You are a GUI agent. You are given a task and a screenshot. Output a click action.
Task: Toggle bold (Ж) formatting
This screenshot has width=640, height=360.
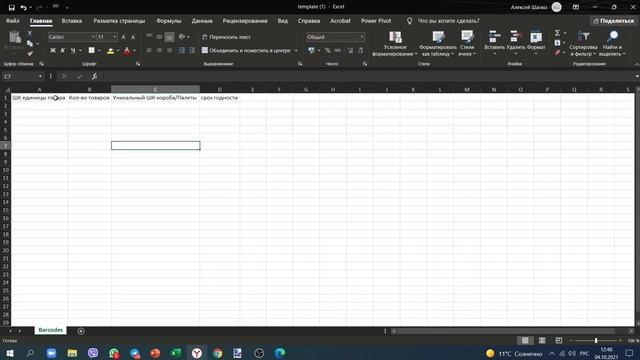[x=53, y=51]
